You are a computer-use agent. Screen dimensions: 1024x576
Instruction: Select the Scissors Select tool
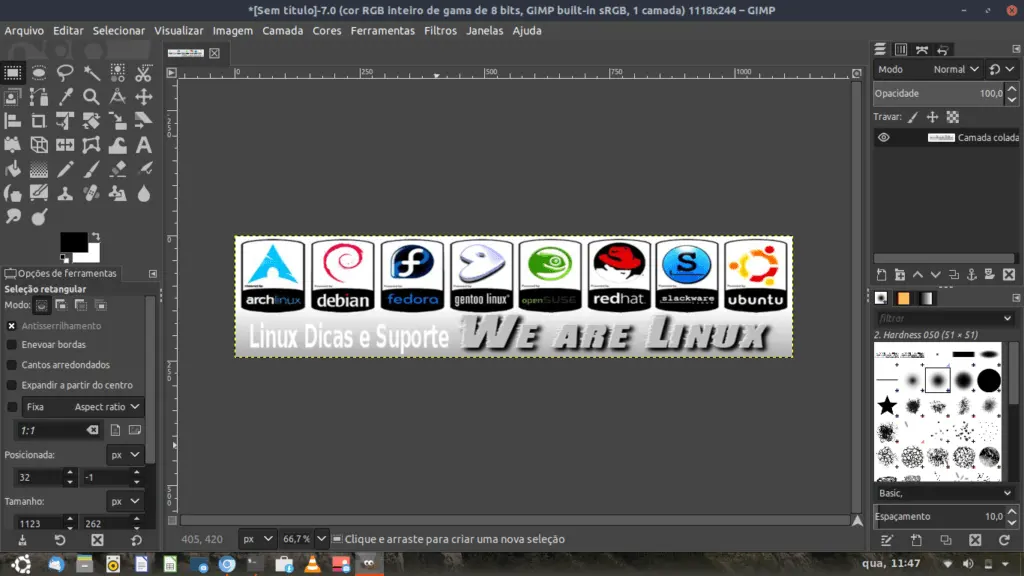pyautogui.click(x=144, y=72)
